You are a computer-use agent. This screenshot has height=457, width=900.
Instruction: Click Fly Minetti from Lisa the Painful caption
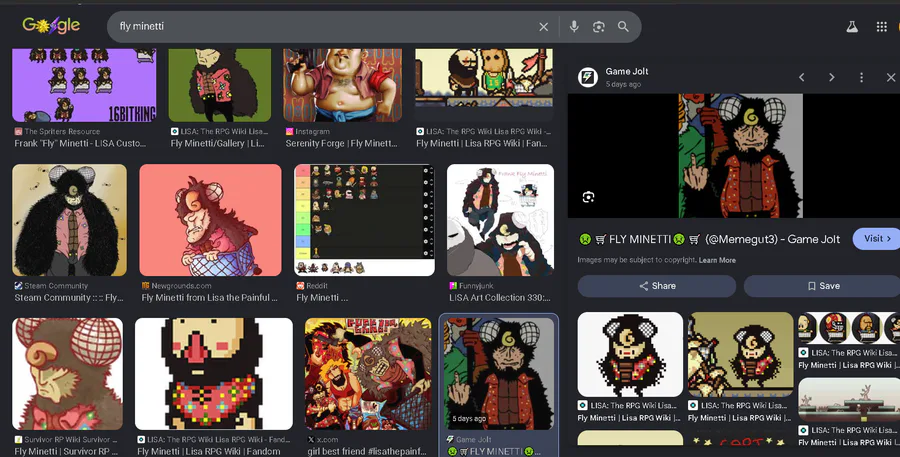coord(210,298)
